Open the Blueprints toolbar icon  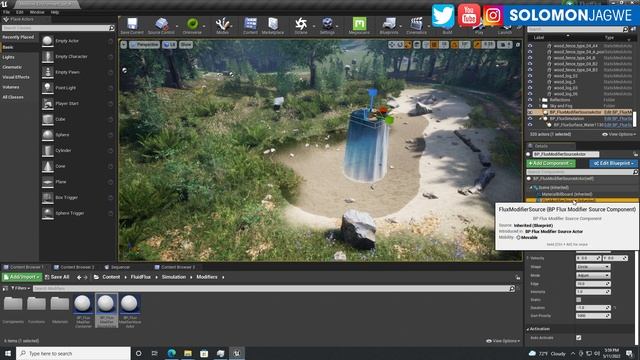click(389, 24)
